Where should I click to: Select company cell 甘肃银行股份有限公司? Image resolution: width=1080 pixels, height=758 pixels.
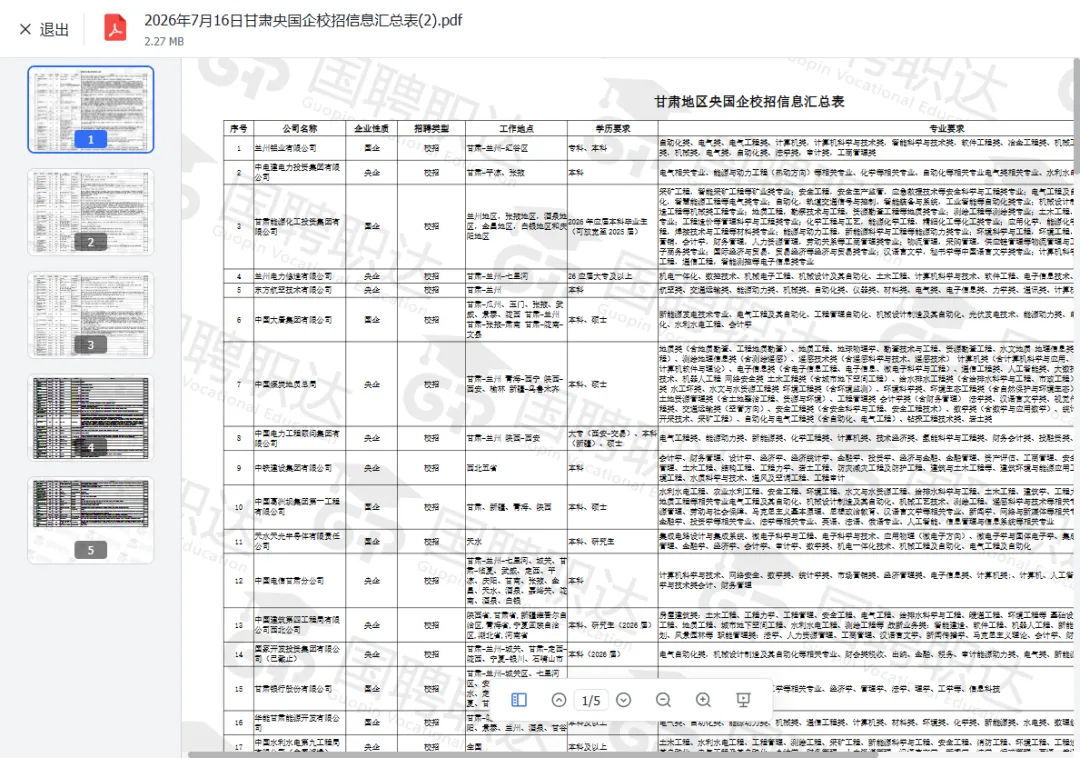300,688
